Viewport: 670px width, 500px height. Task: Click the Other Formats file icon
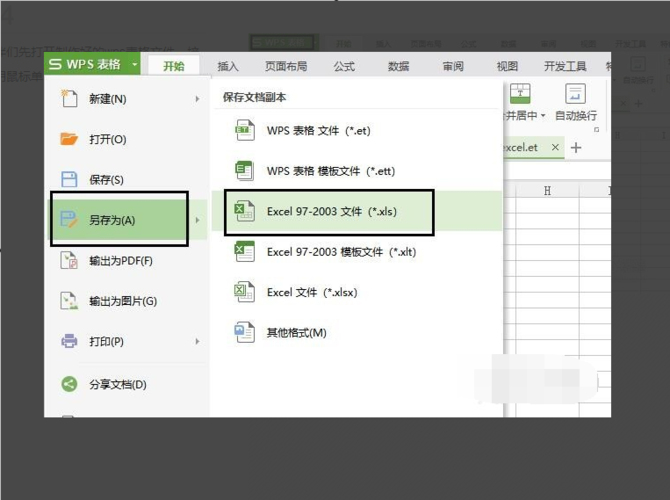point(245,332)
